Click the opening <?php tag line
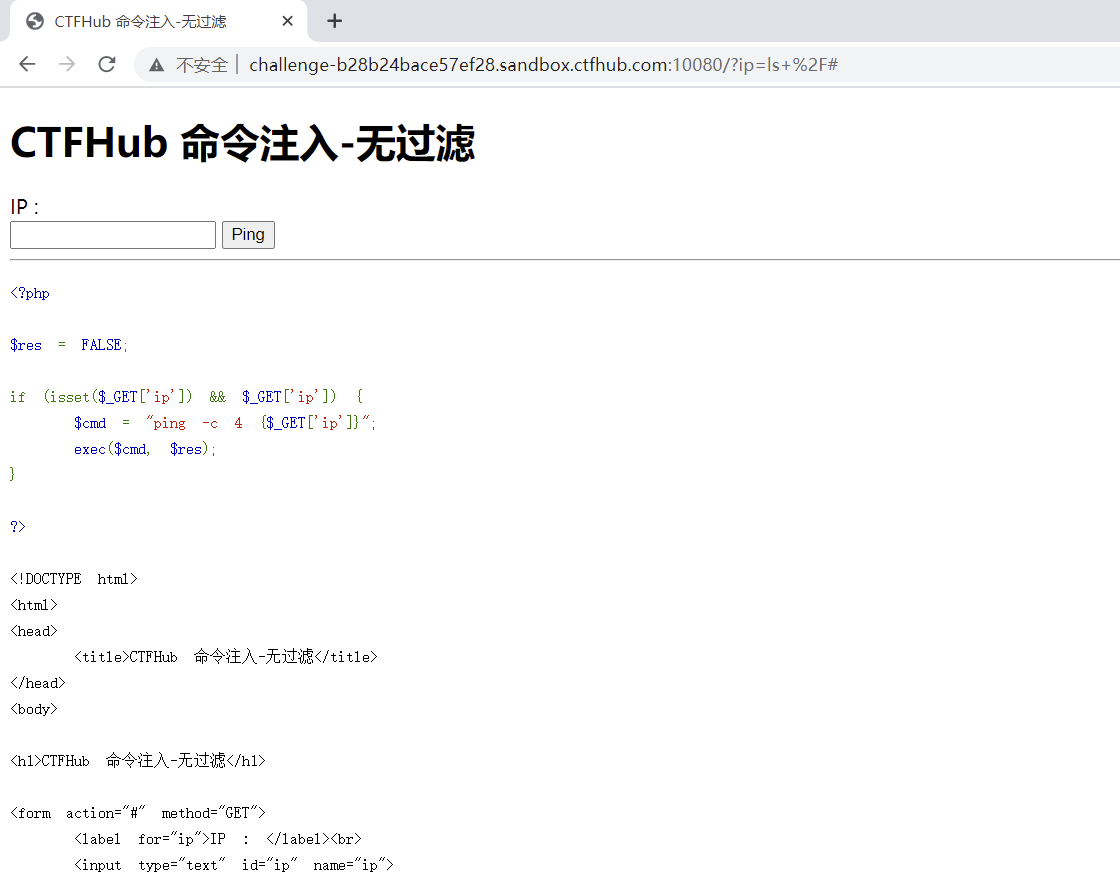Image resolution: width=1120 pixels, height=875 pixels. coord(30,293)
